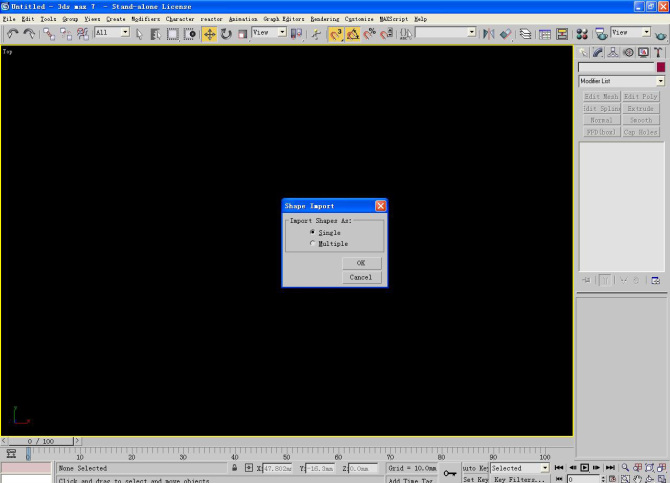Activate the Select and Scale tool
Image resolution: width=670 pixels, height=483 pixels.
[x=242, y=34]
